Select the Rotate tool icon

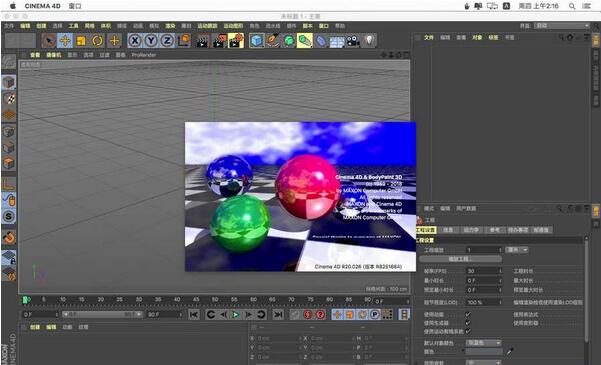[97, 41]
